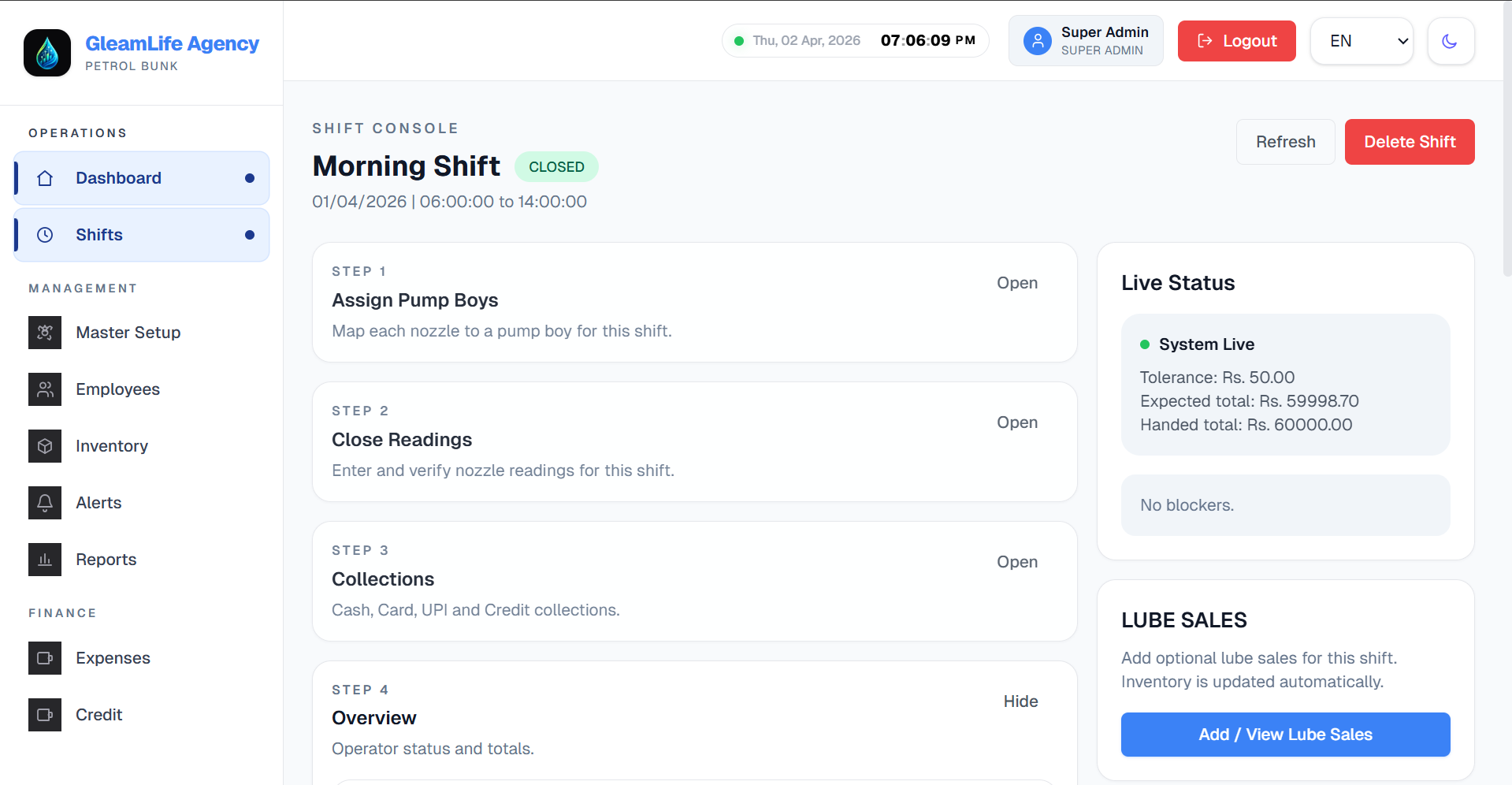Click the Employees people icon
Viewport: 1512px width, 785px height.
[45, 389]
